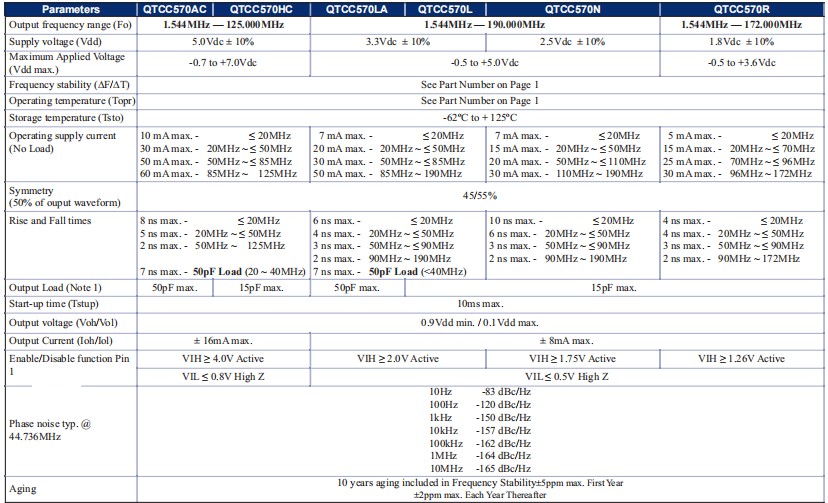Select the QTCC570HC column header
Viewport: 828px width, 503px height.
(x=267, y=8)
